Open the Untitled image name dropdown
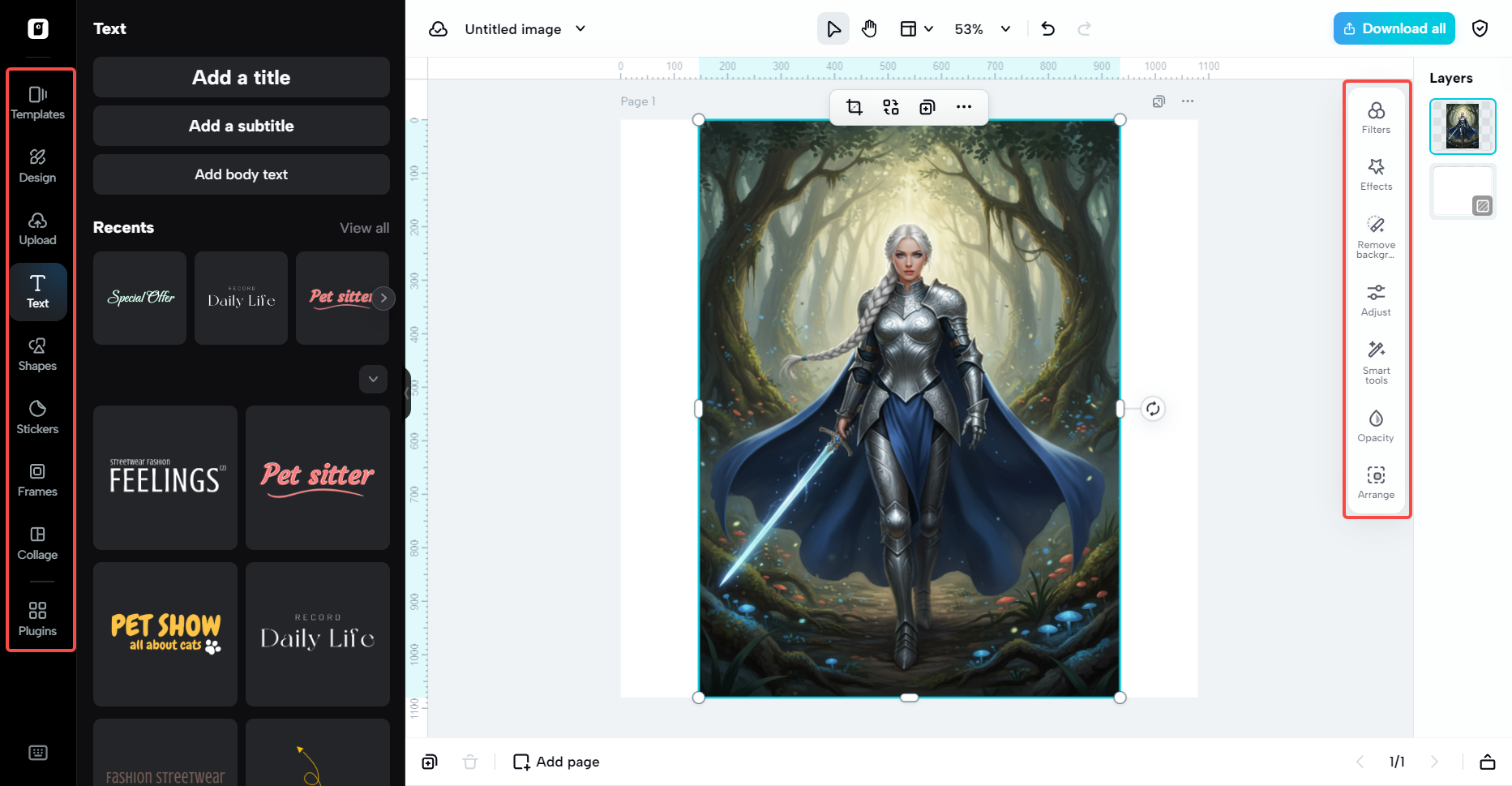This screenshot has height=786, width=1512. point(580,29)
